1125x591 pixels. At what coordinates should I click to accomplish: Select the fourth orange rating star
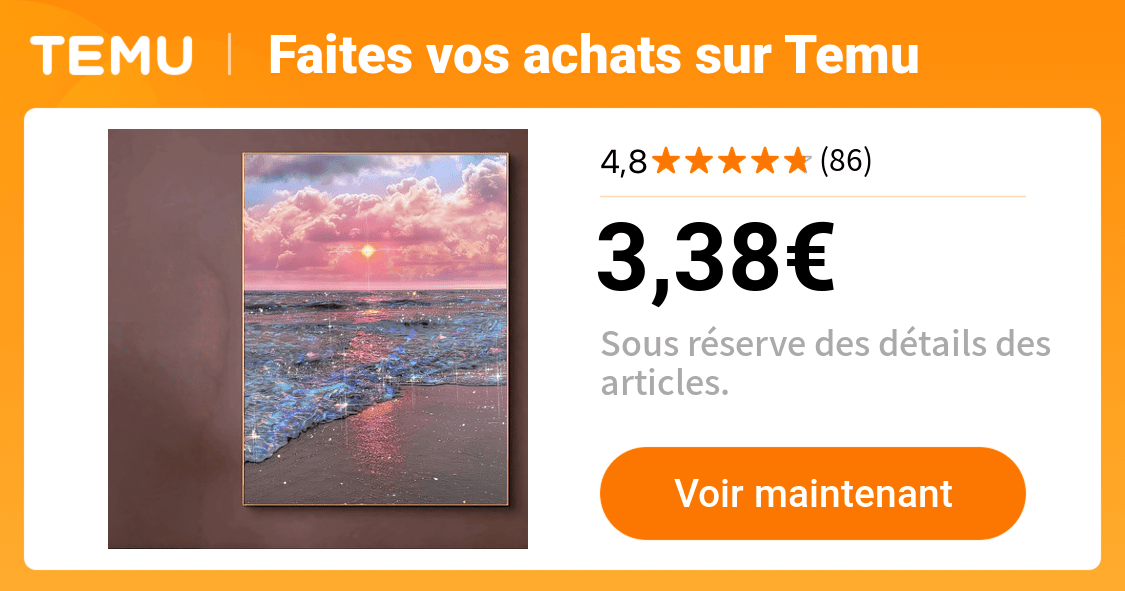765,161
